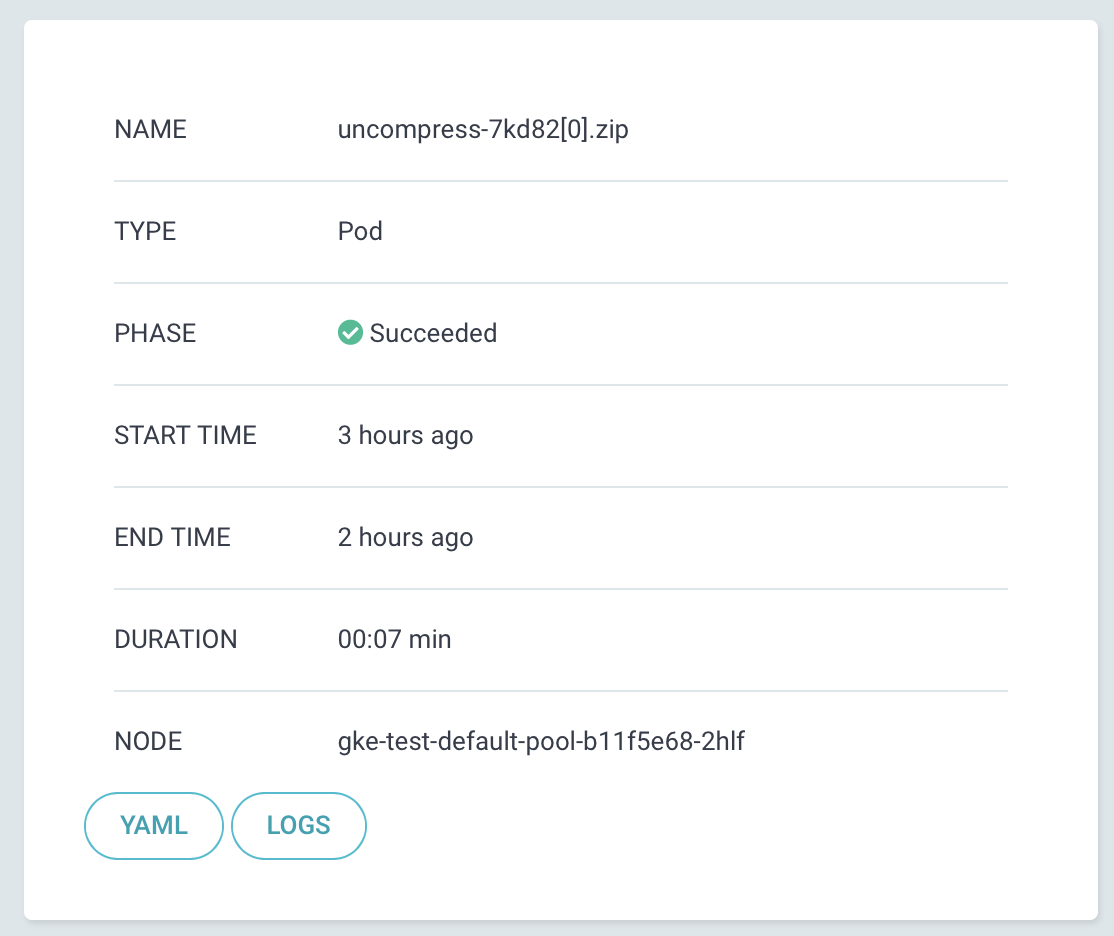Click the DURATION row label
The height and width of the screenshot is (936, 1114).
point(176,639)
